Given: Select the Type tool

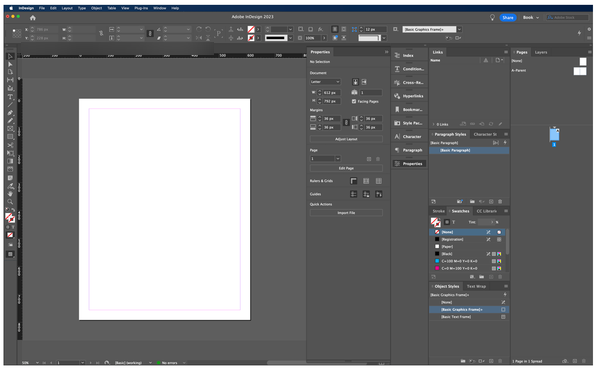Looking at the screenshot, I should tap(10, 97).
